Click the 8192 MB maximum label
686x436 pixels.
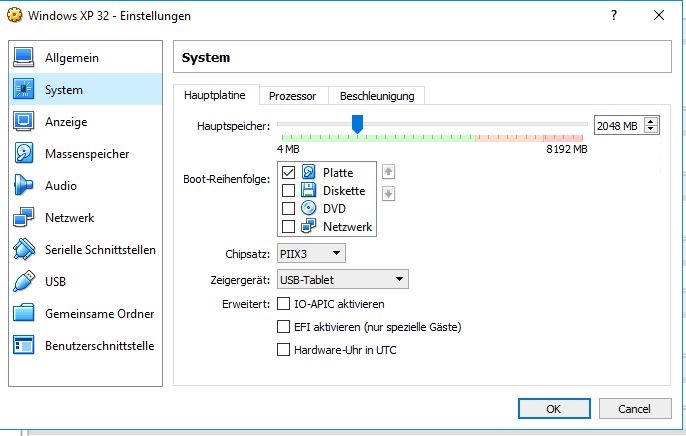click(567, 149)
